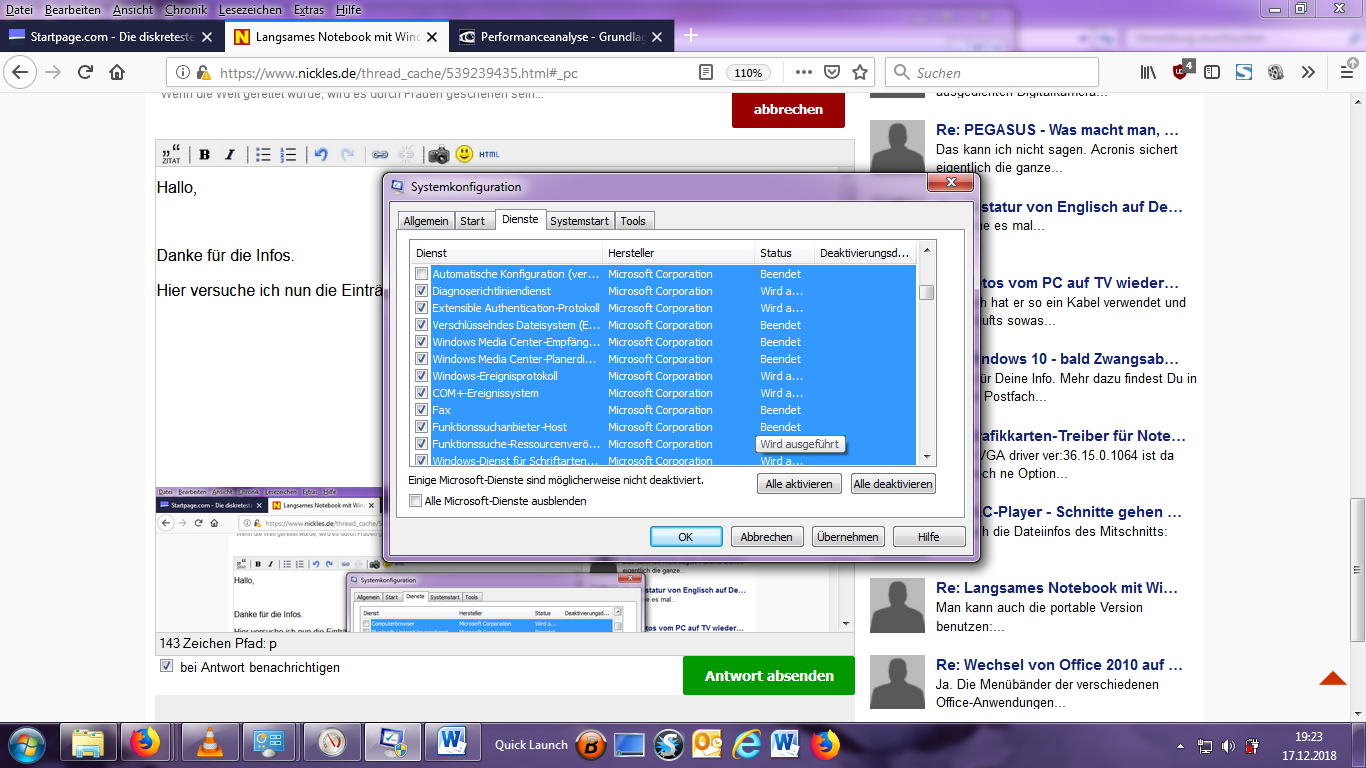The image size is (1366, 768).
Task: Show hidden system tray icons arrow
Action: (1181, 746)
